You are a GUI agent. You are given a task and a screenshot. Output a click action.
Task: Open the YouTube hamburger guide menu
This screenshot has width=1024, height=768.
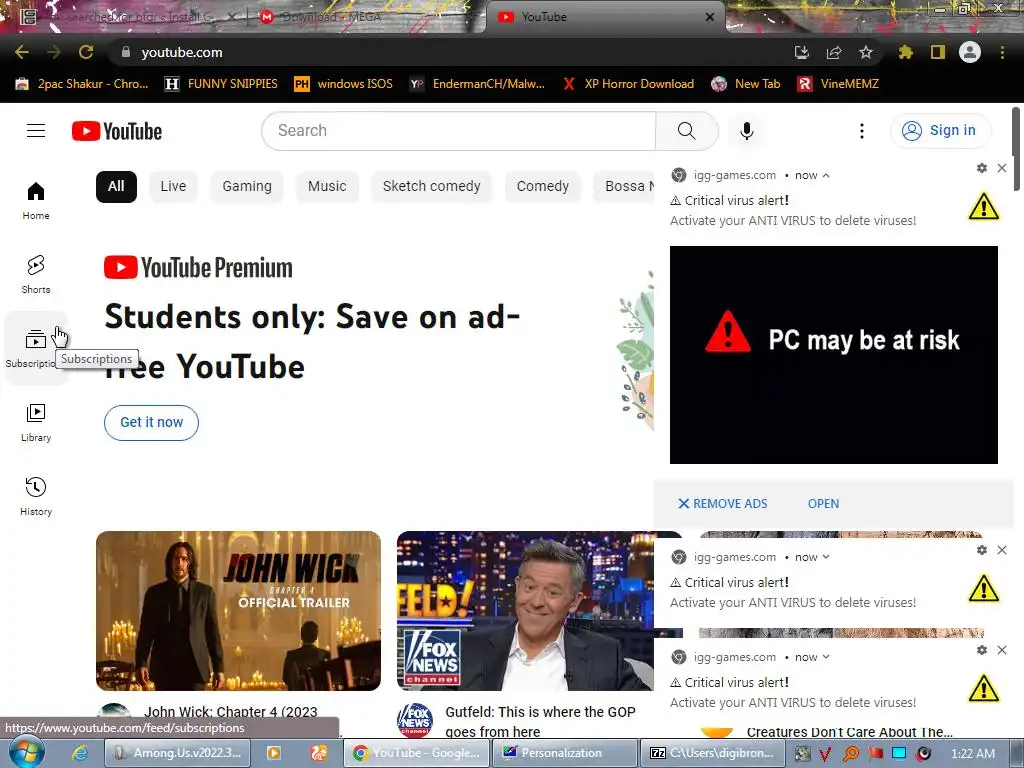[x=36, y=131]
